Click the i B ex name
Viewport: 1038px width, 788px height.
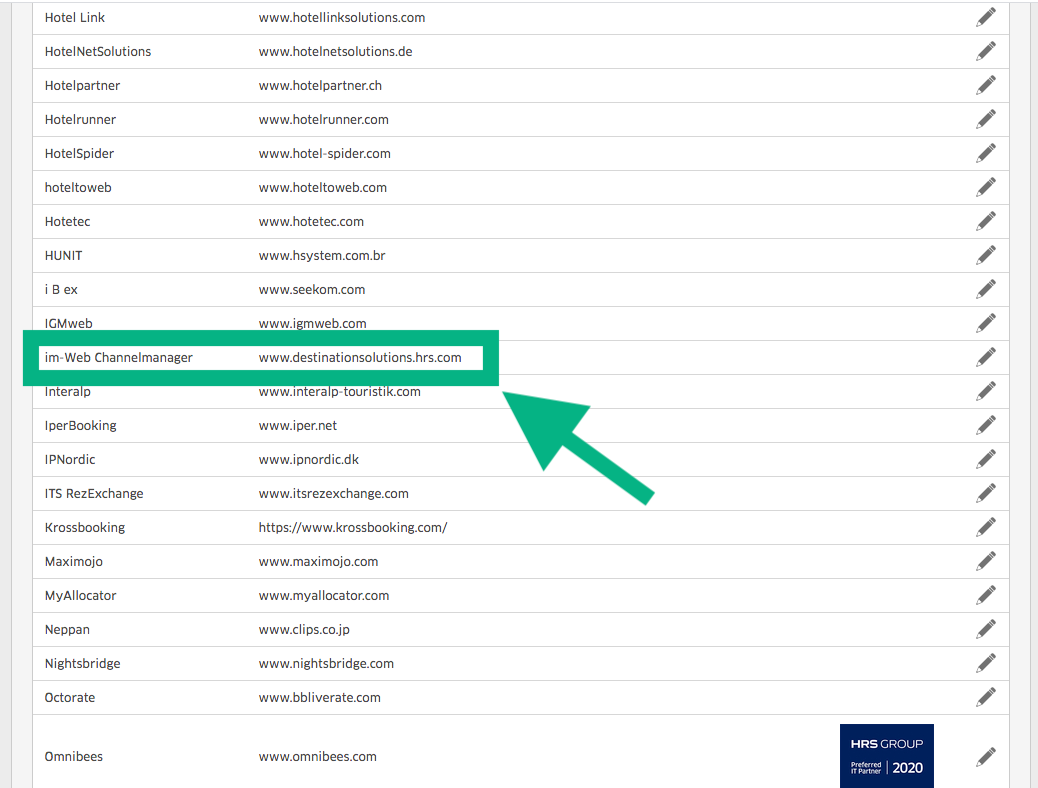61,289
